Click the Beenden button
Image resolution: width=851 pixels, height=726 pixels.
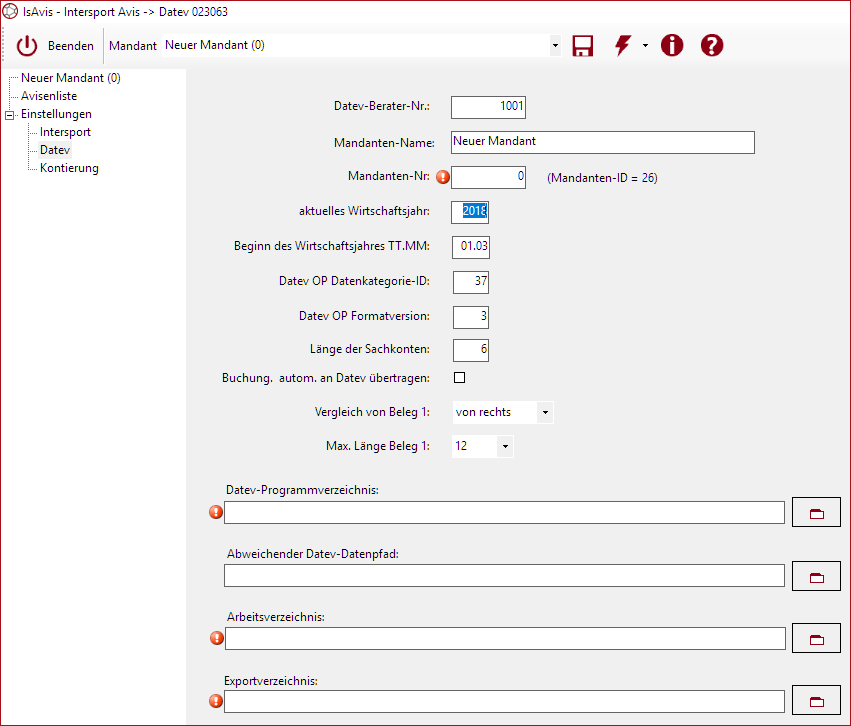[x=56, y=46]
